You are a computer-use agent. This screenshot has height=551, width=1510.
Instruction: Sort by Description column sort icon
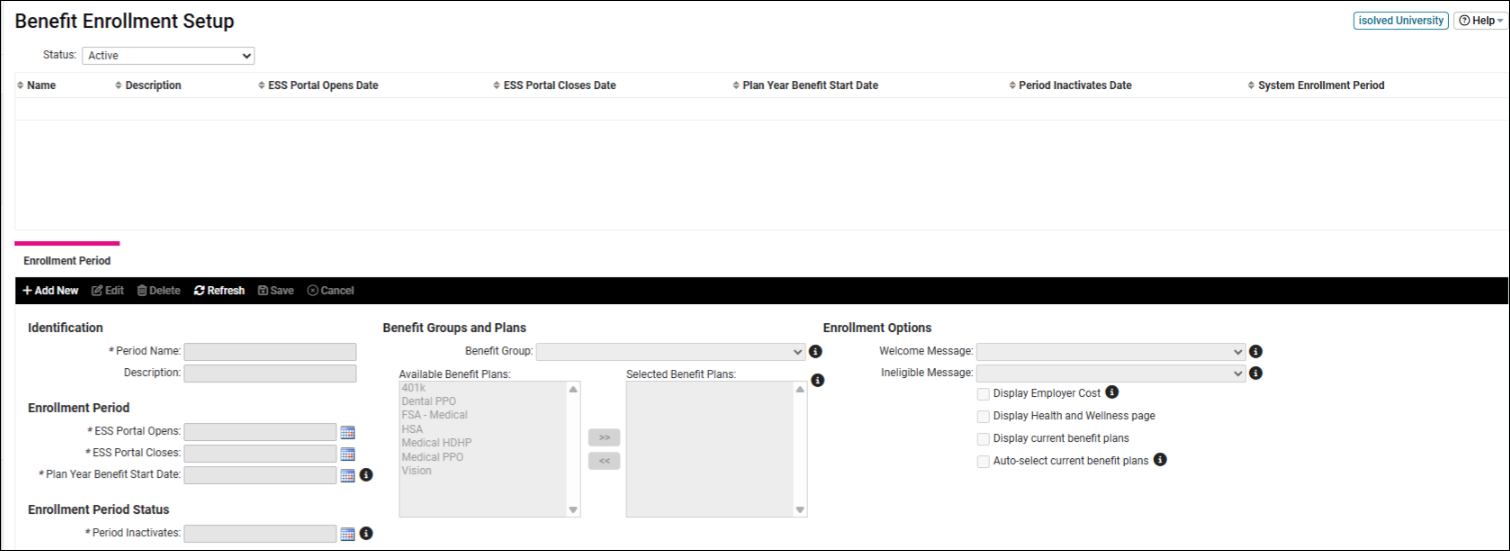pos(119,86)
